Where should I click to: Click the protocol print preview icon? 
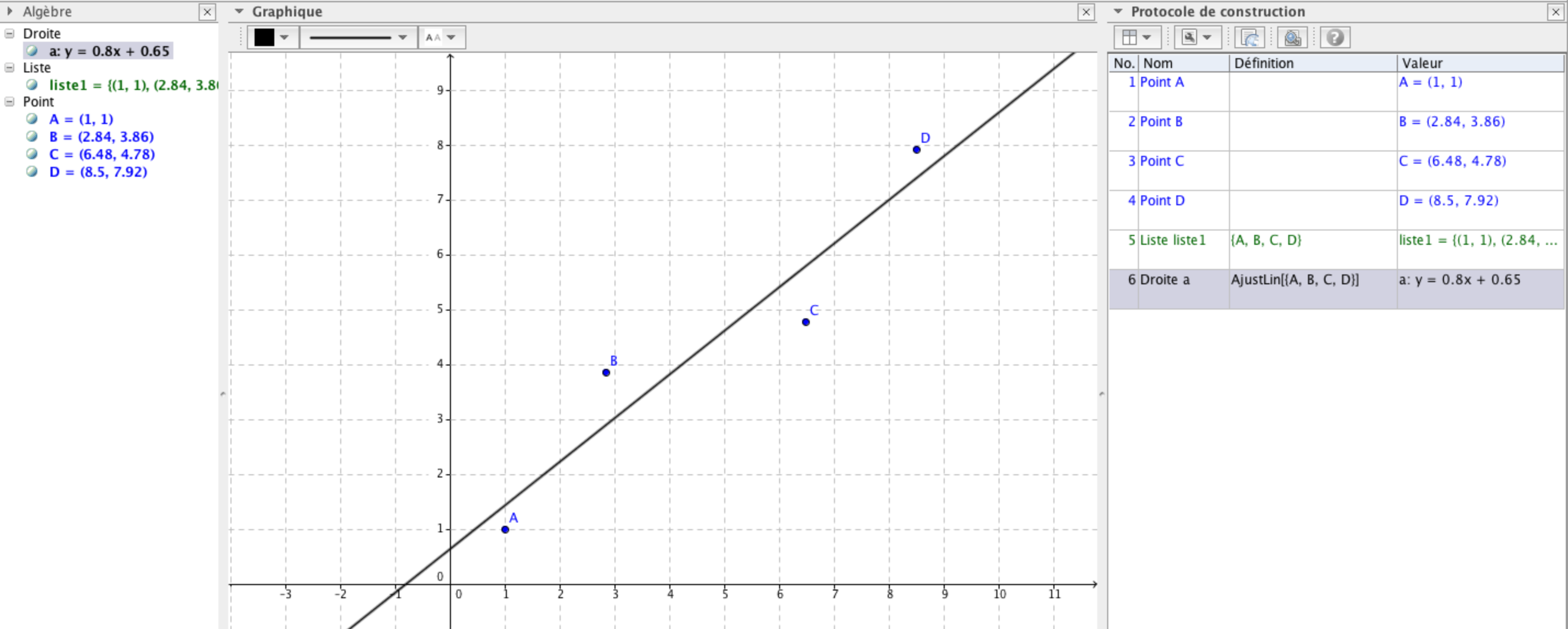(x=1292, y=37)
